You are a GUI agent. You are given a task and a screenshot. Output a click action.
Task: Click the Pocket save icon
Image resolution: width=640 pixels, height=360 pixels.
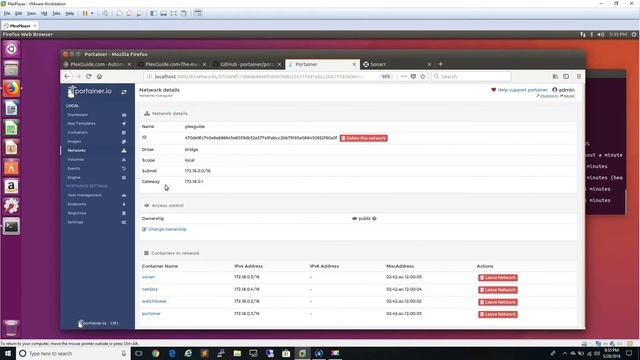[x=413, y=76]
